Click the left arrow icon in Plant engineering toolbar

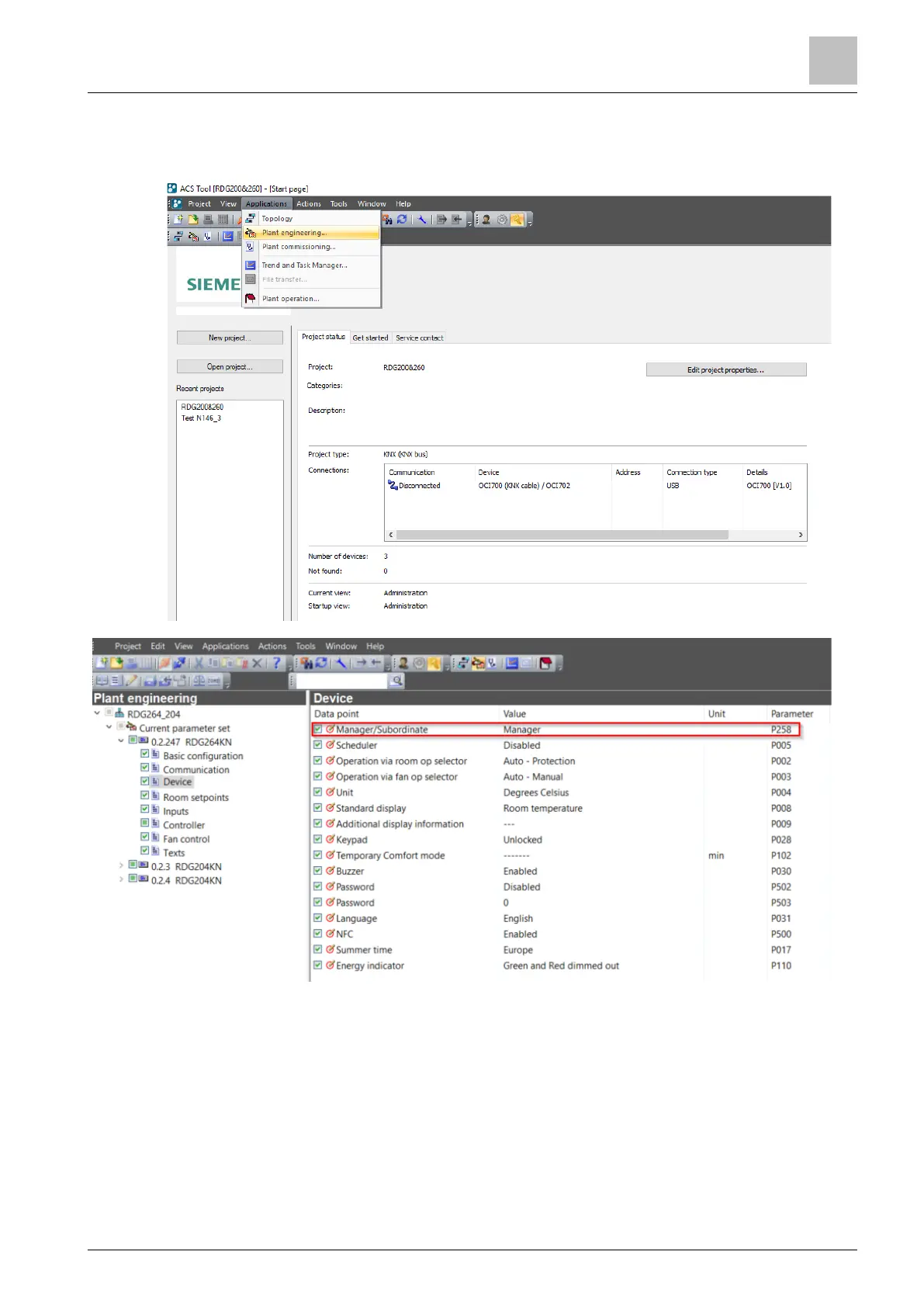(375, 663)
